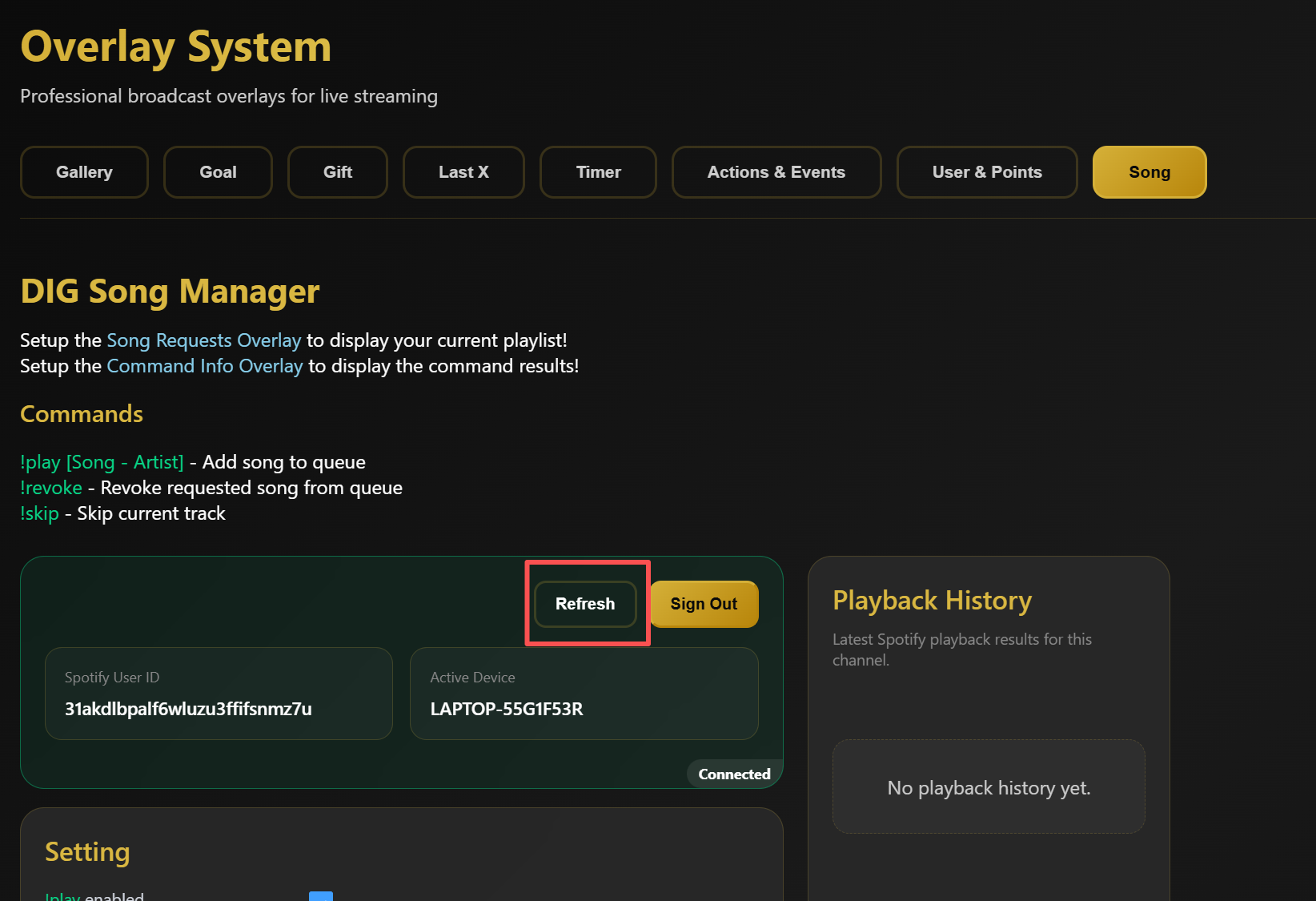Click the "Latest Spotify playback results" description
The image size is (1316, 901).
point(962,650)
